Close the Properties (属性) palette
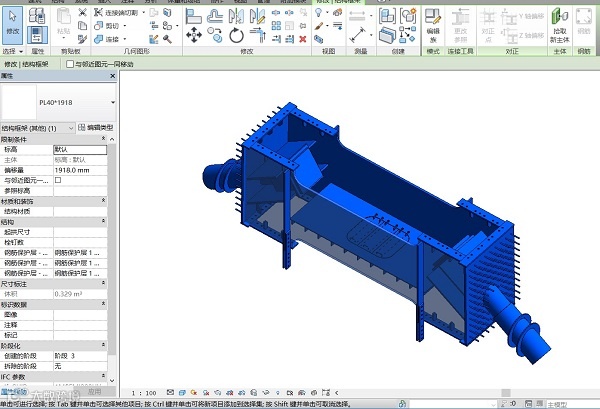The width and height of the screenshot is (600, 409). pyautogui.click(x=112, y=76)
